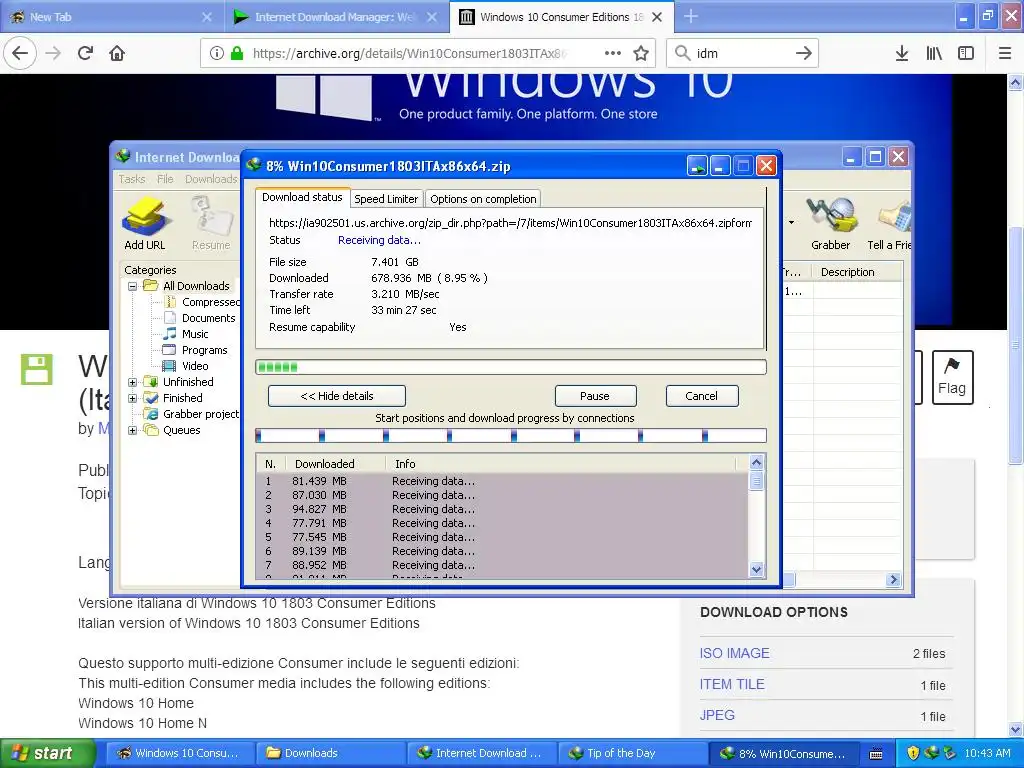The image size is (1024, 768).
Task: Click the Windows start button
Action: click(x=46, y=753)
